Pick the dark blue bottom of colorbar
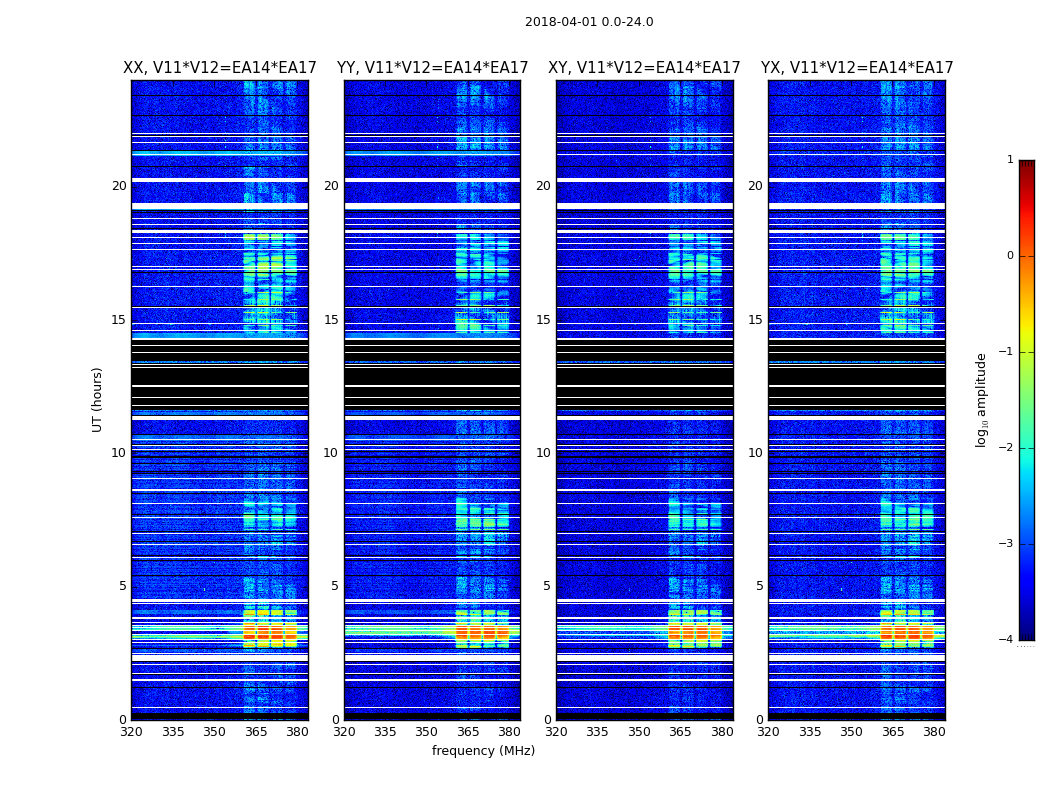1050x800 pixels. point(1026,634)
